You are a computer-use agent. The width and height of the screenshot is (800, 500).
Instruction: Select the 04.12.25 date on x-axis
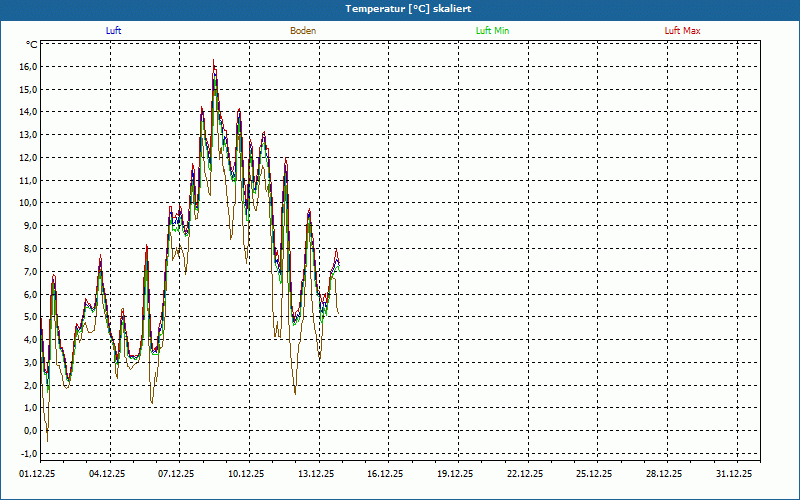106,474
